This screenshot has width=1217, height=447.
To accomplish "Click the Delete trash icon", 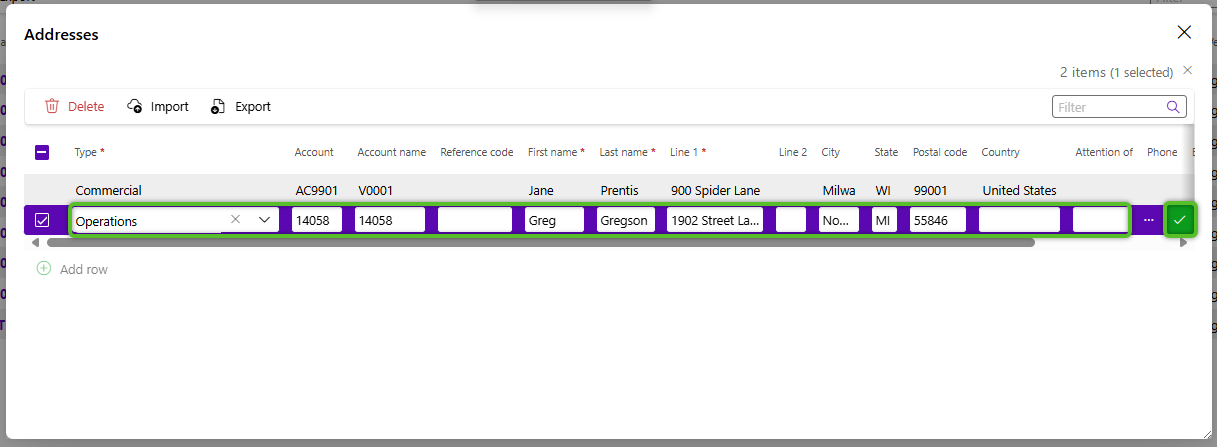I will point(52,106).
